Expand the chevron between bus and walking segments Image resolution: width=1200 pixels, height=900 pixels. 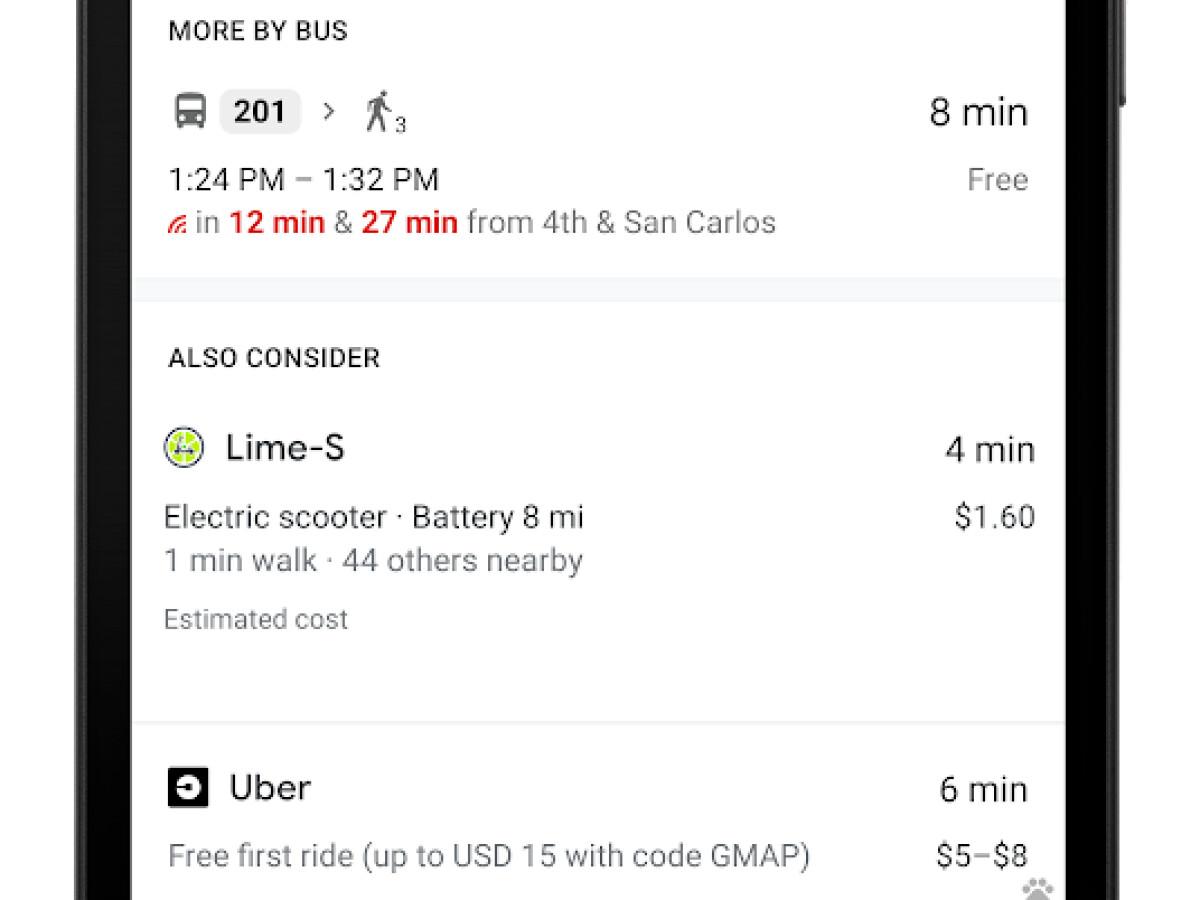click(327, 112)
